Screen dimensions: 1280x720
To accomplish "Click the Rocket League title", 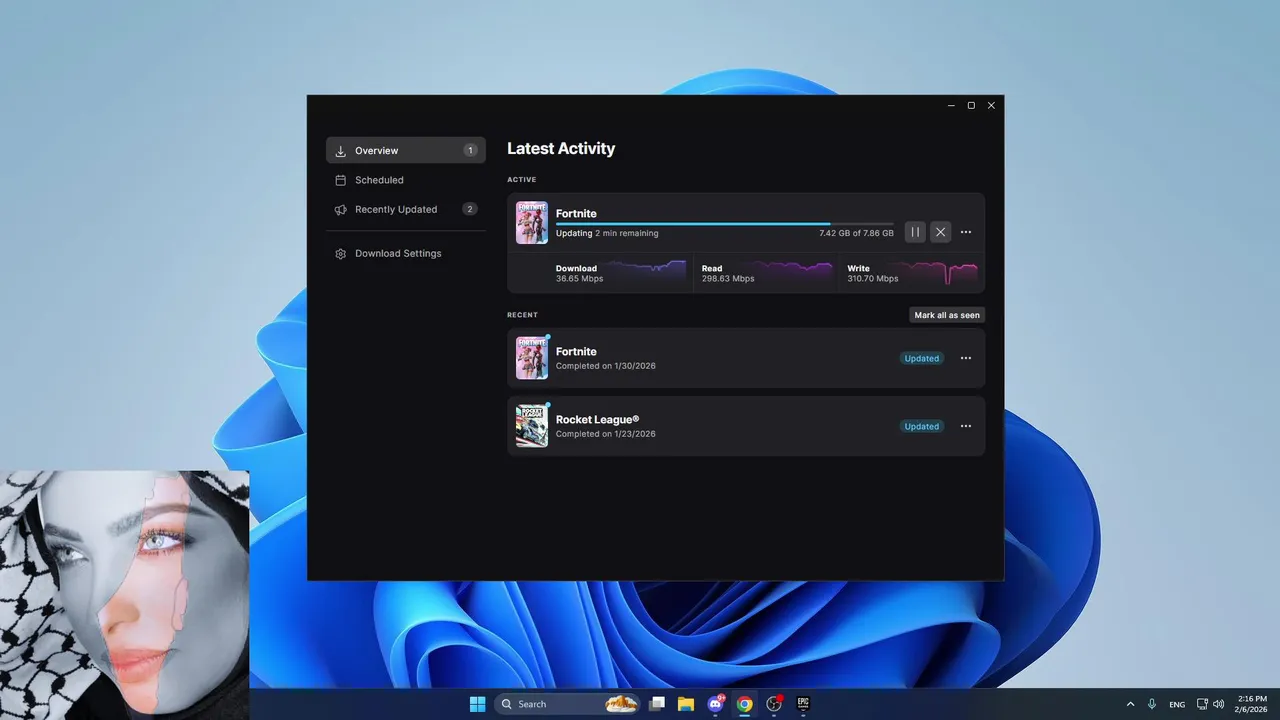I will click(x=597, y=419).
